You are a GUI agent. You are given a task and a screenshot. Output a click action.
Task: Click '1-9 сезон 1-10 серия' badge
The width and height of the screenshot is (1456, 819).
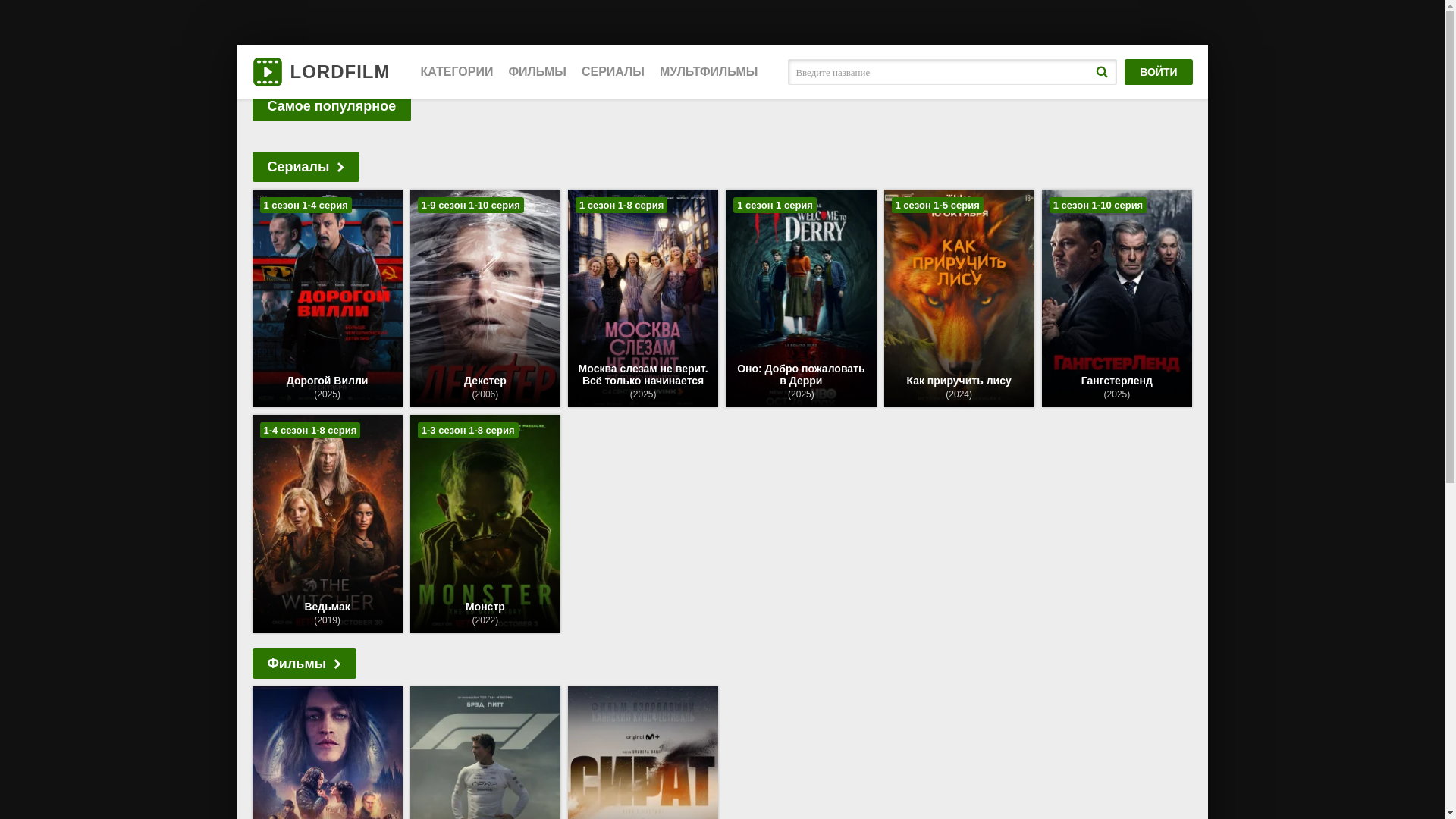(470, 206)
